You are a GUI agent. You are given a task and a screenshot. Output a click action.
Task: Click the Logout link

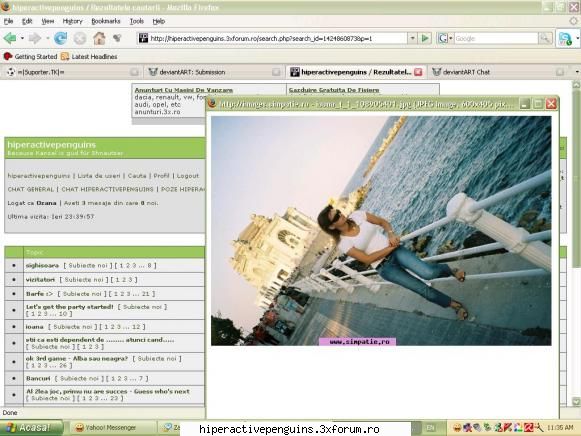(188, 176)
